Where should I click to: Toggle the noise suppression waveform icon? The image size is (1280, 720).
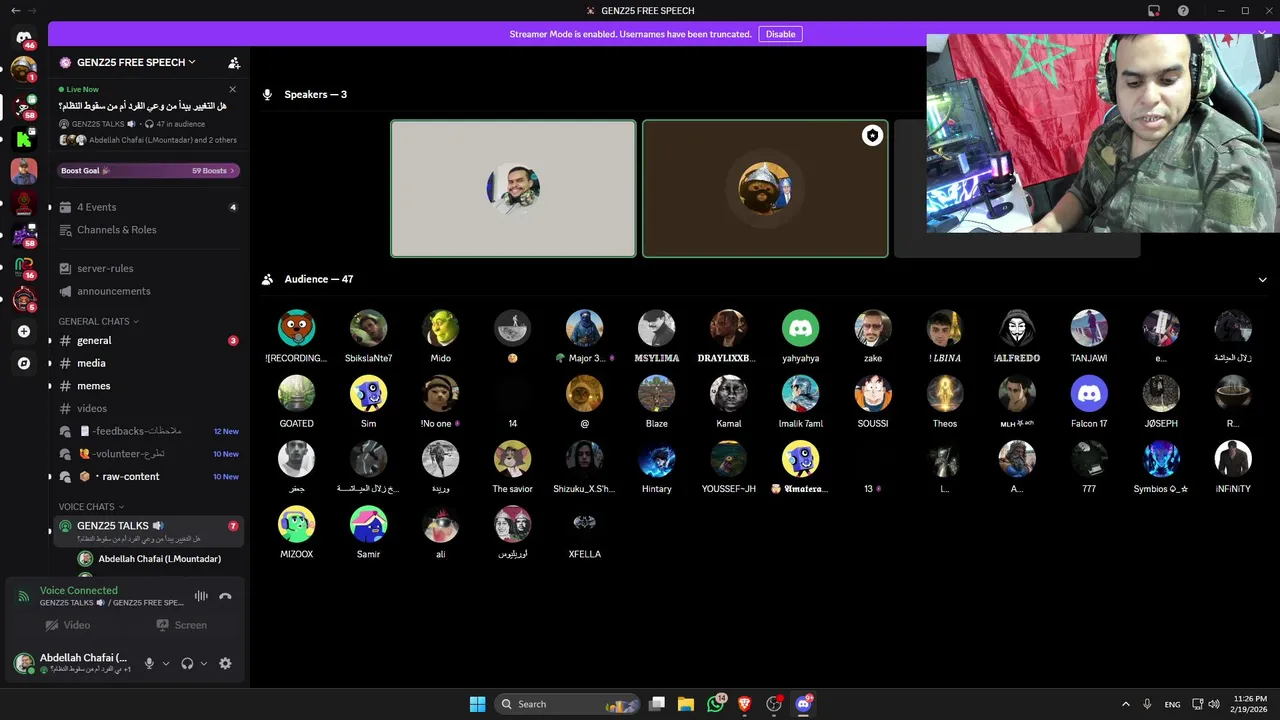pos(201,596)
